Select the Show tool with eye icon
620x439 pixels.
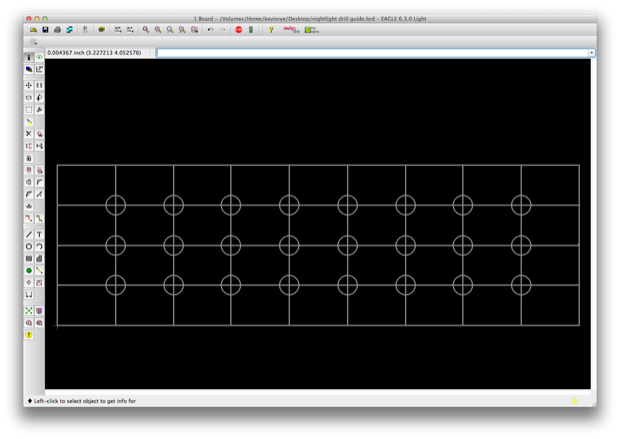click(39, 57)
